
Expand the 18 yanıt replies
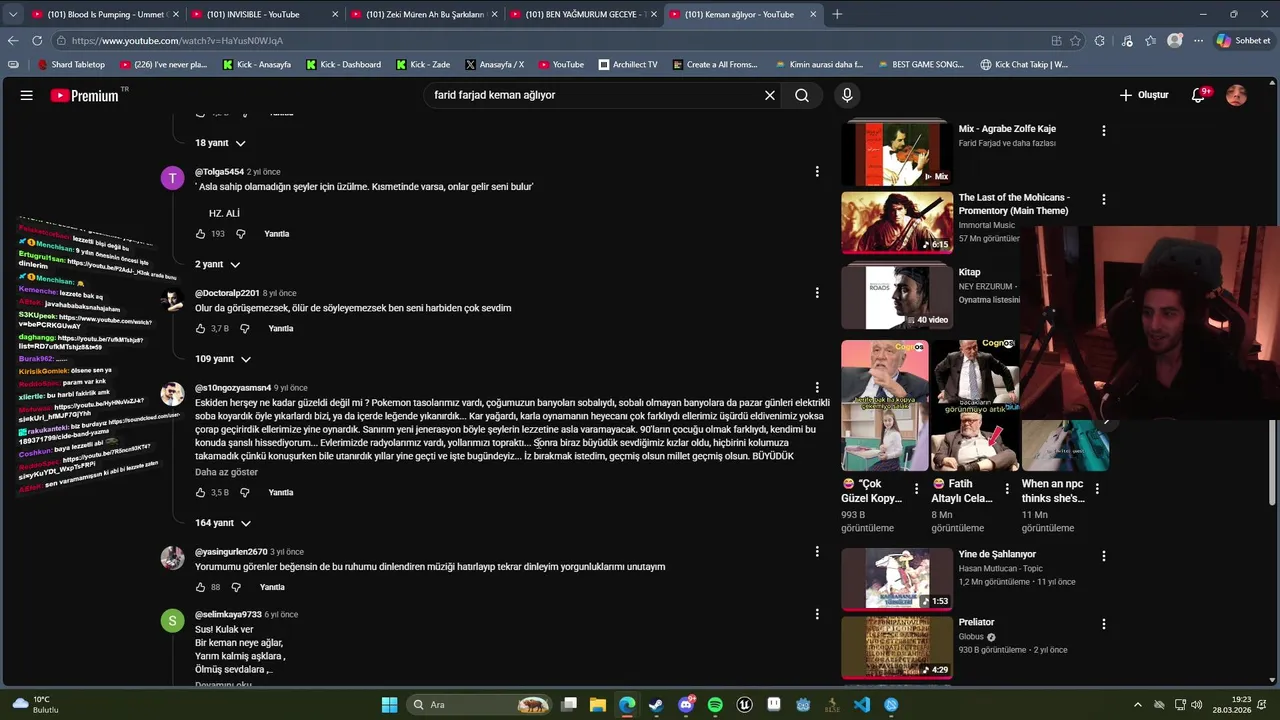pyautogui.click(x=220, y=143)
